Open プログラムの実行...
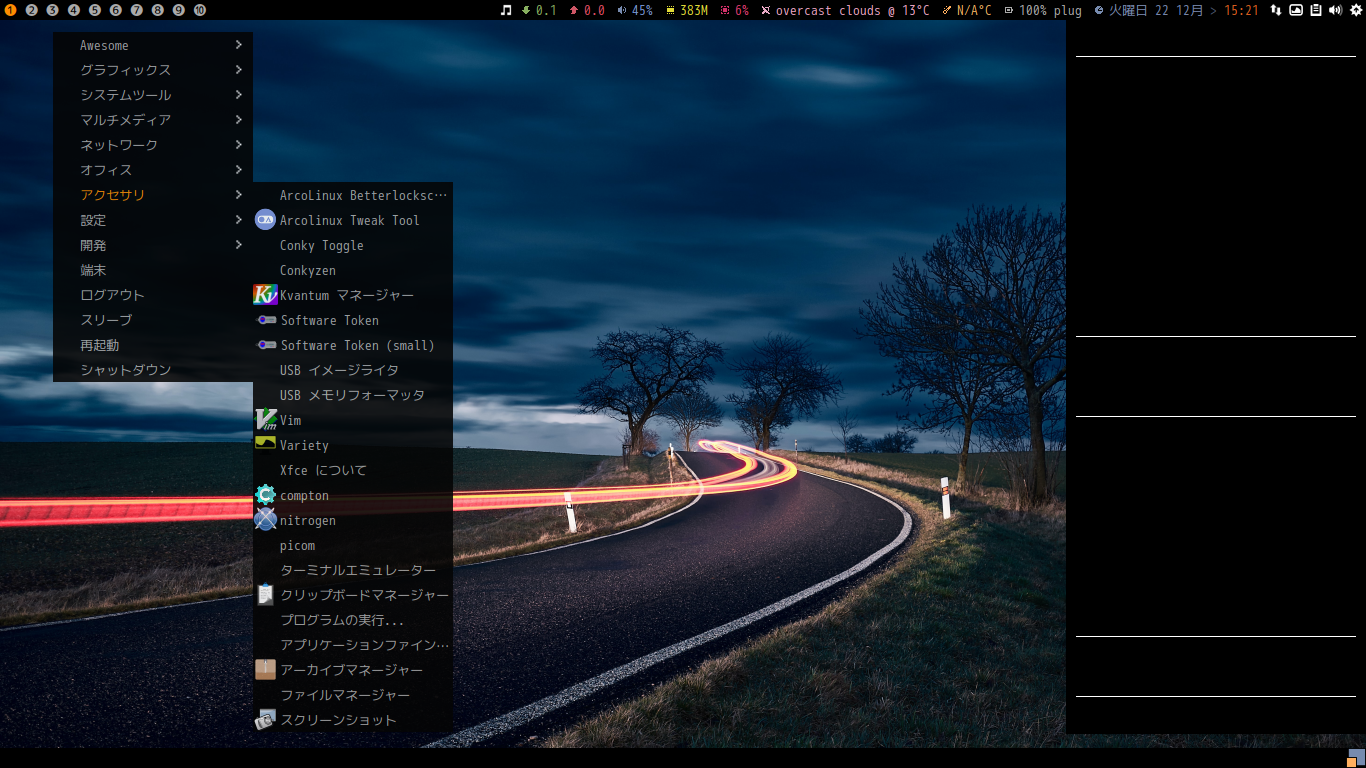 pos(353,620)
